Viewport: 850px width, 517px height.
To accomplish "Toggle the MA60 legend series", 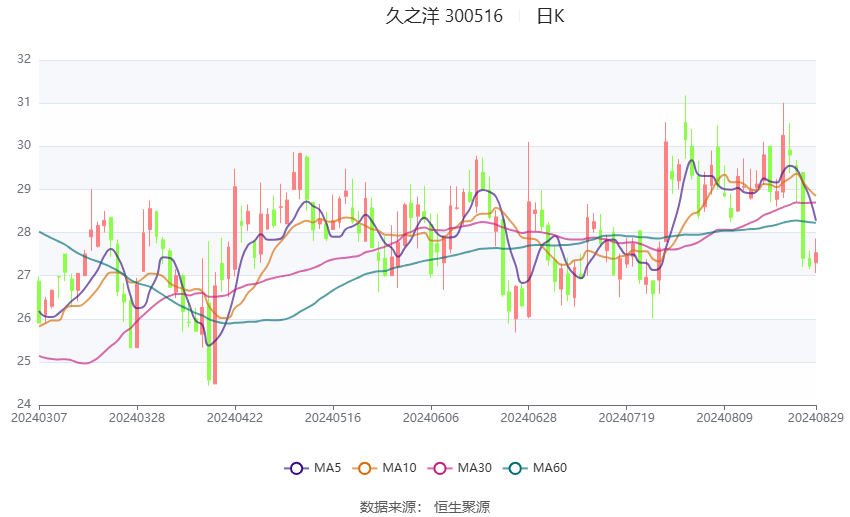I will pos(535,468).
